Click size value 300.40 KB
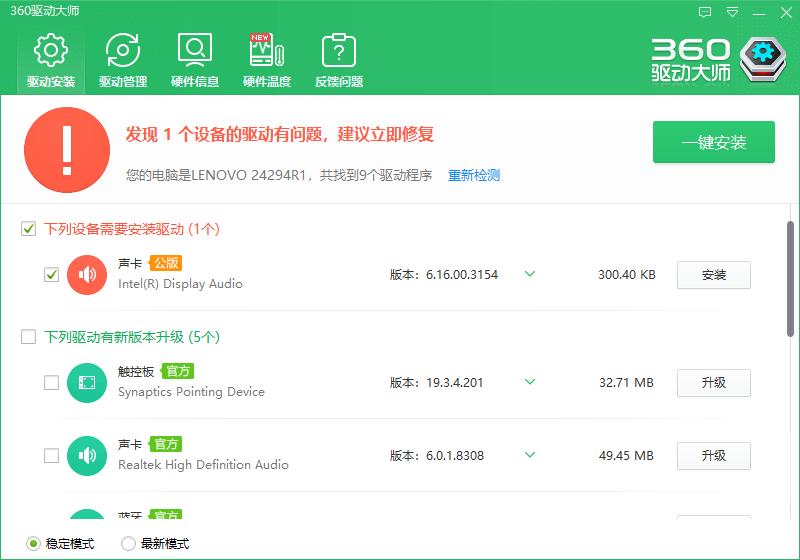Image resolution: width=800 pixels, height=560 pixels. click(627, 275)
